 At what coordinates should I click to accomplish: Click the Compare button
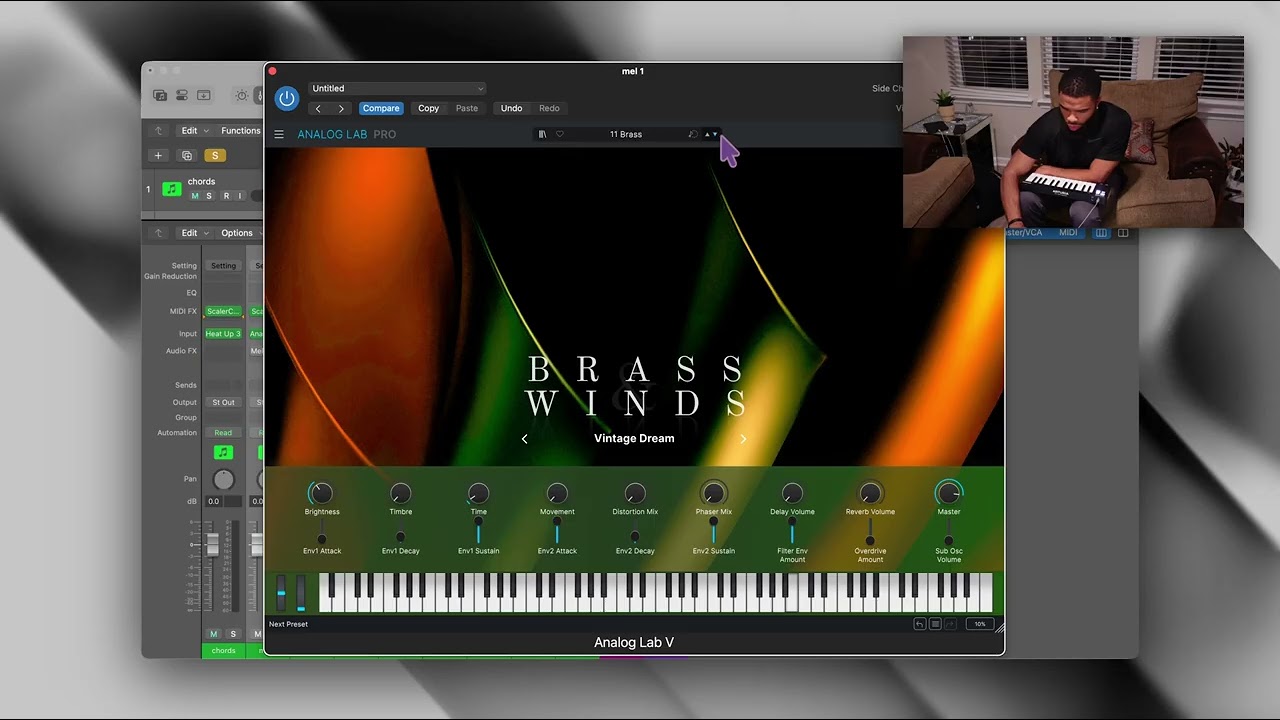pyautogui.click(x=381, y=108)
